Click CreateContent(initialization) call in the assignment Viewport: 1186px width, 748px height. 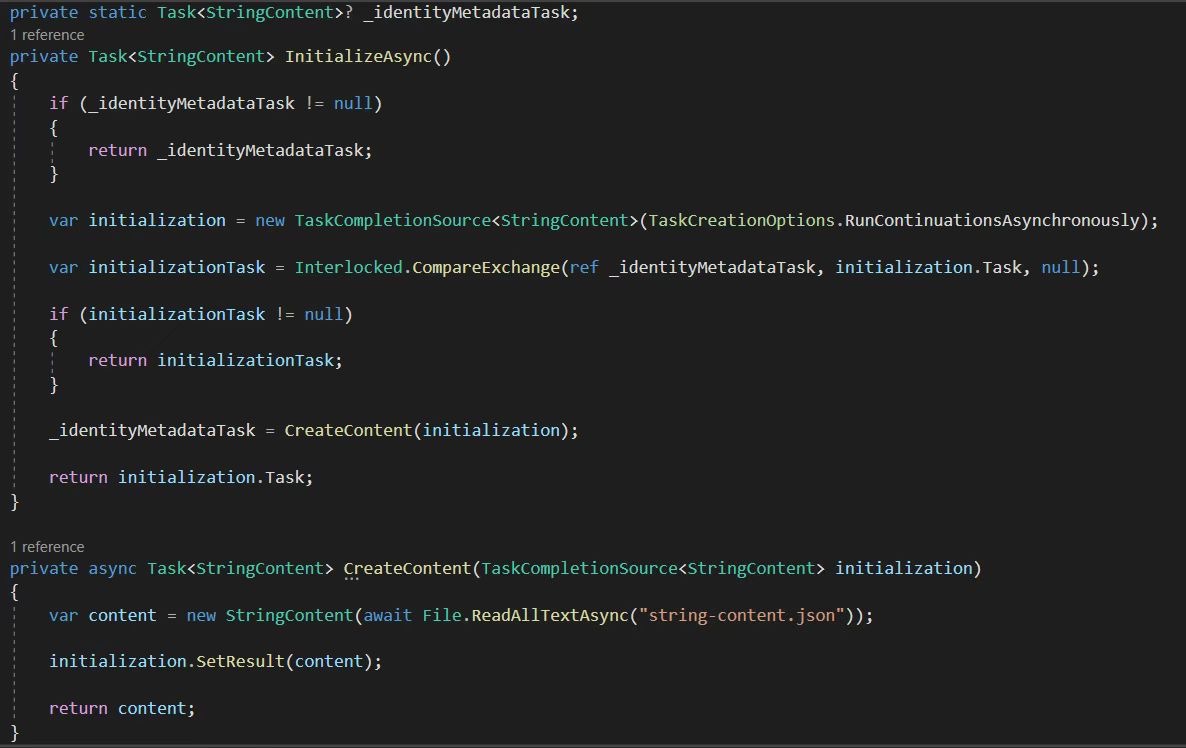tap(427, 431)
